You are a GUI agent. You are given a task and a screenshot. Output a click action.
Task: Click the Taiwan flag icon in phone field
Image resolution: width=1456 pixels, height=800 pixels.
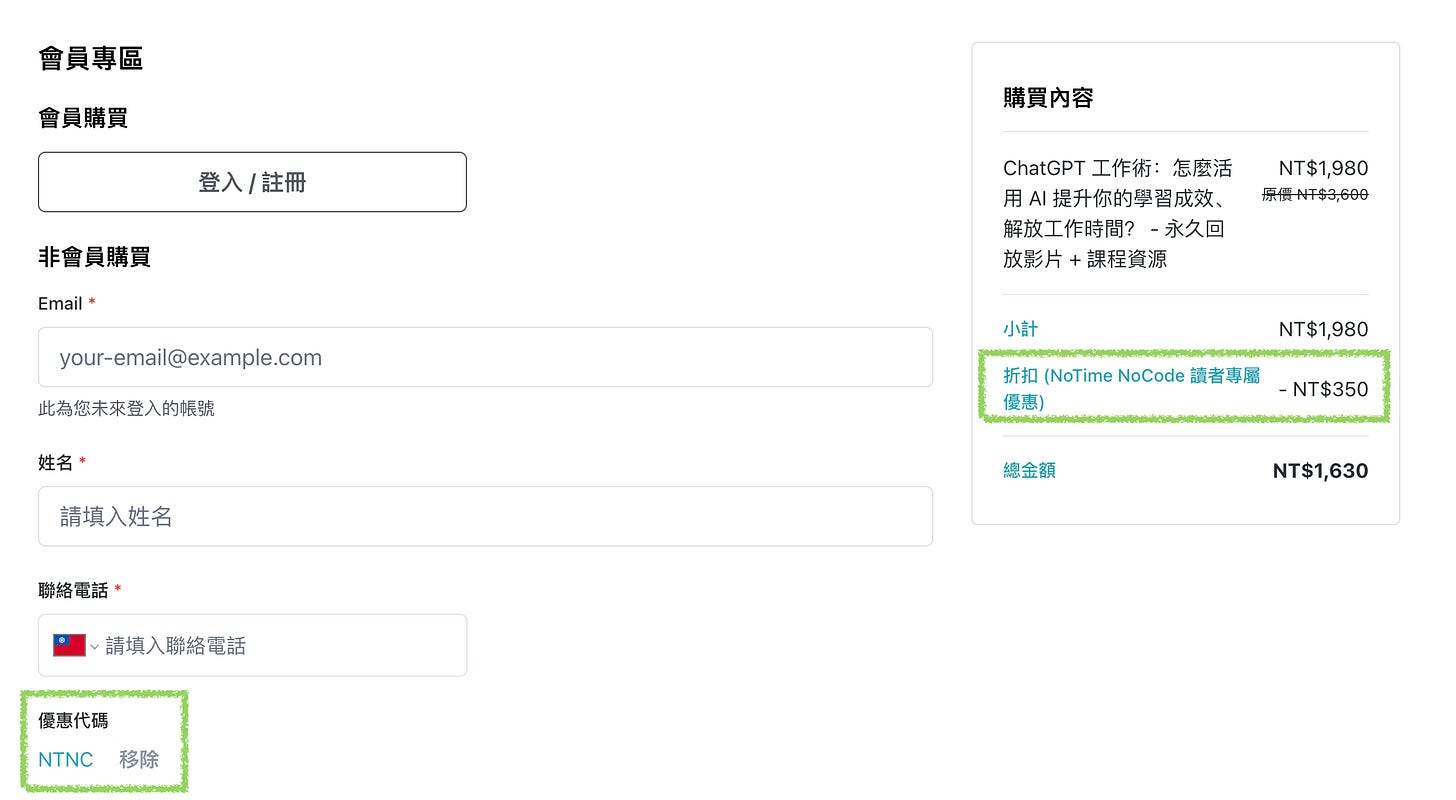point(68,645)
